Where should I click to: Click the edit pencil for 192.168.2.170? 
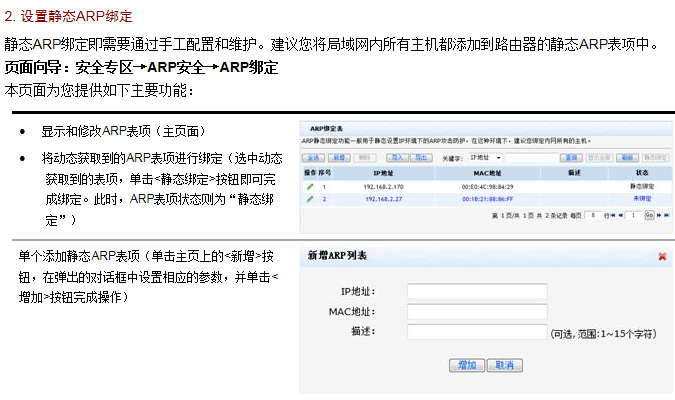point(310,187)
